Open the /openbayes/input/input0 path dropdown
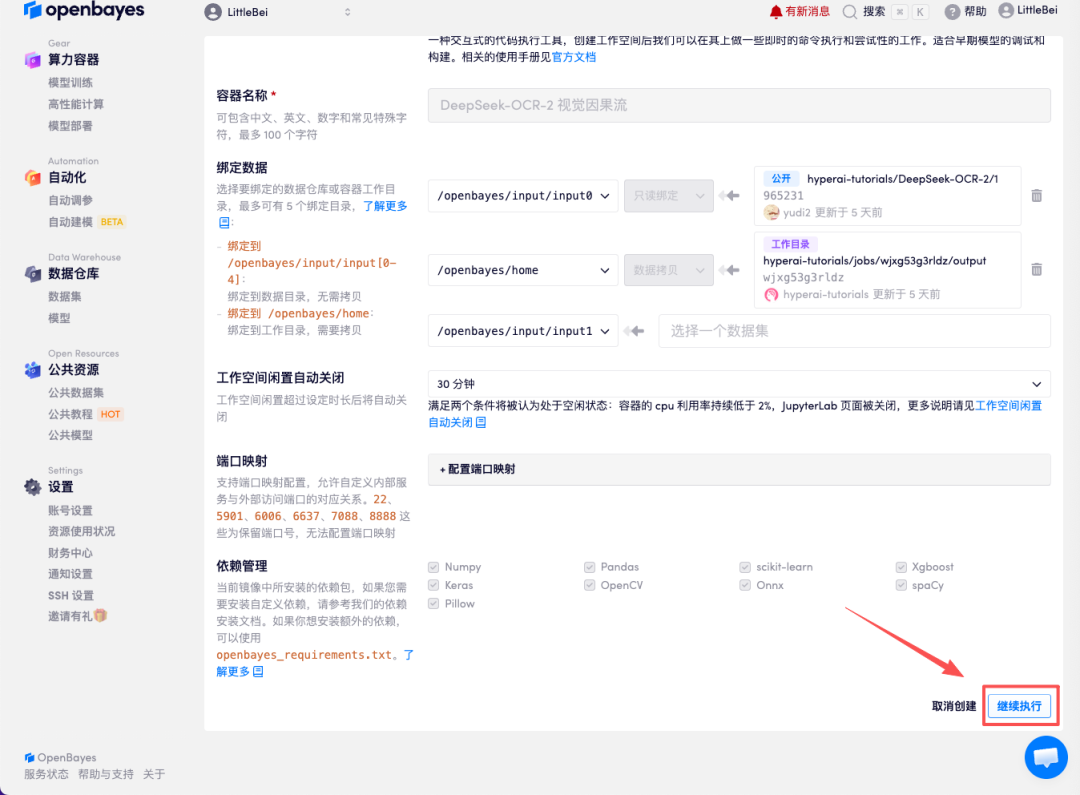The width and height of the screenshot is (1080, 795). click(523, 196)
